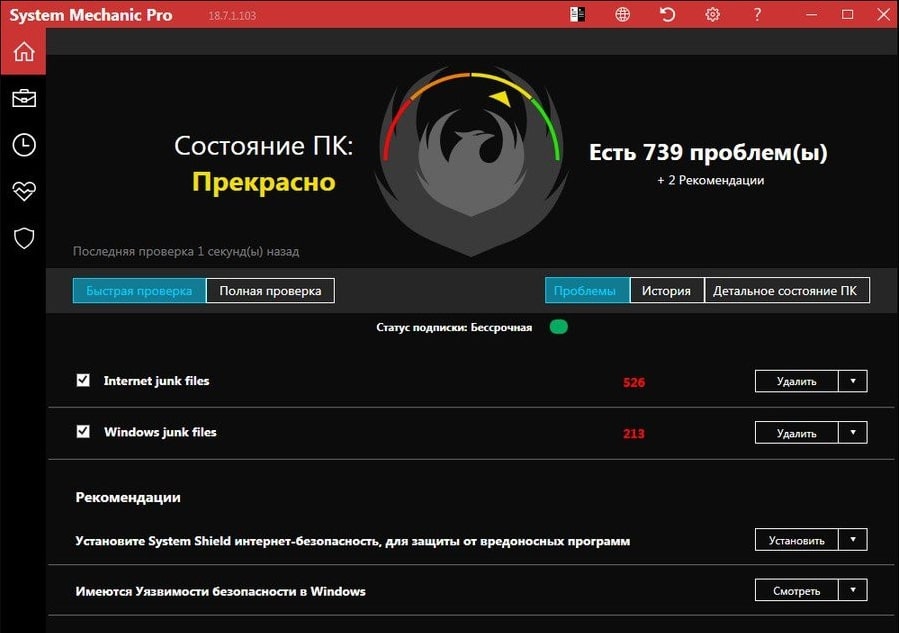Click the green subscription status indicator

[558, 327]
